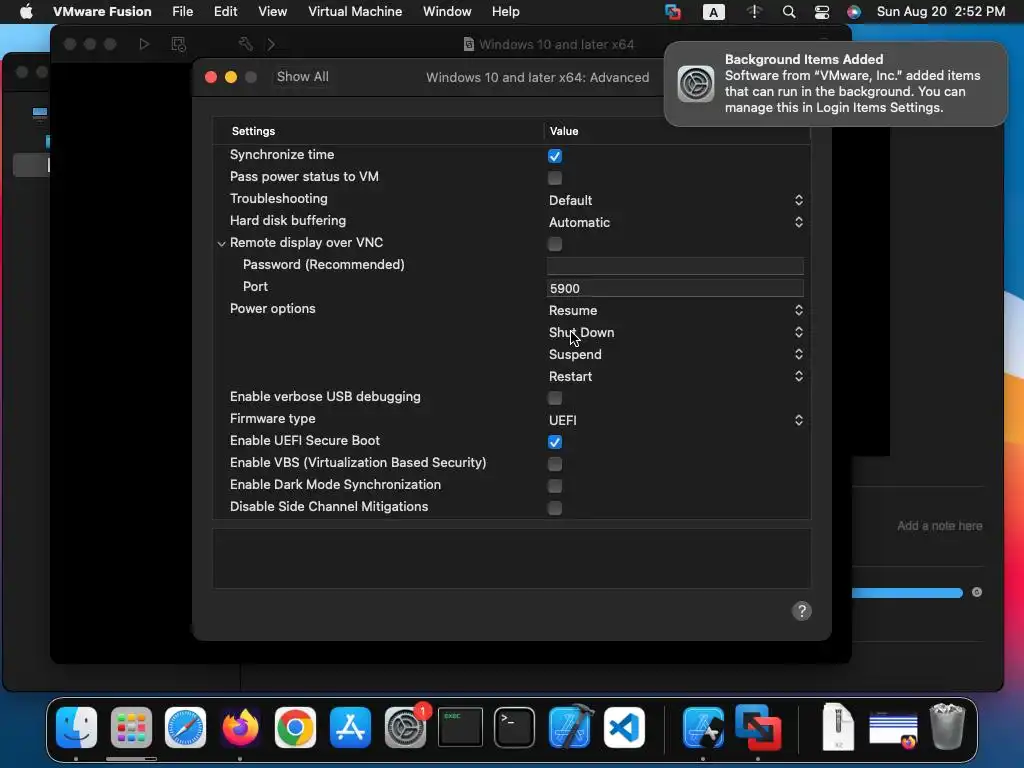Open settings wrench icon in VM toolbar
The image size is (1024, 768).
pos(246,44)
